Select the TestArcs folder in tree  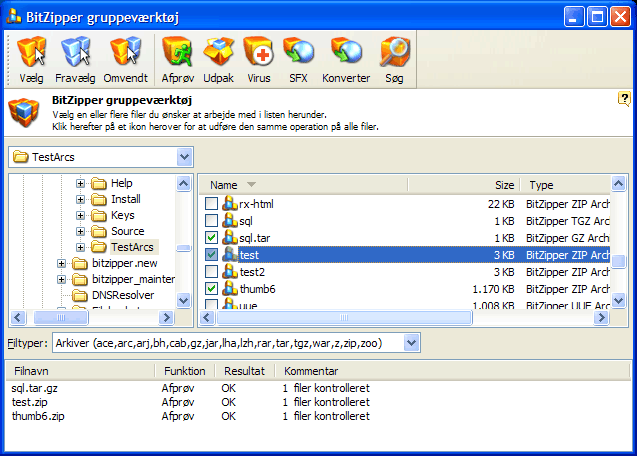(x=132, y=247)
